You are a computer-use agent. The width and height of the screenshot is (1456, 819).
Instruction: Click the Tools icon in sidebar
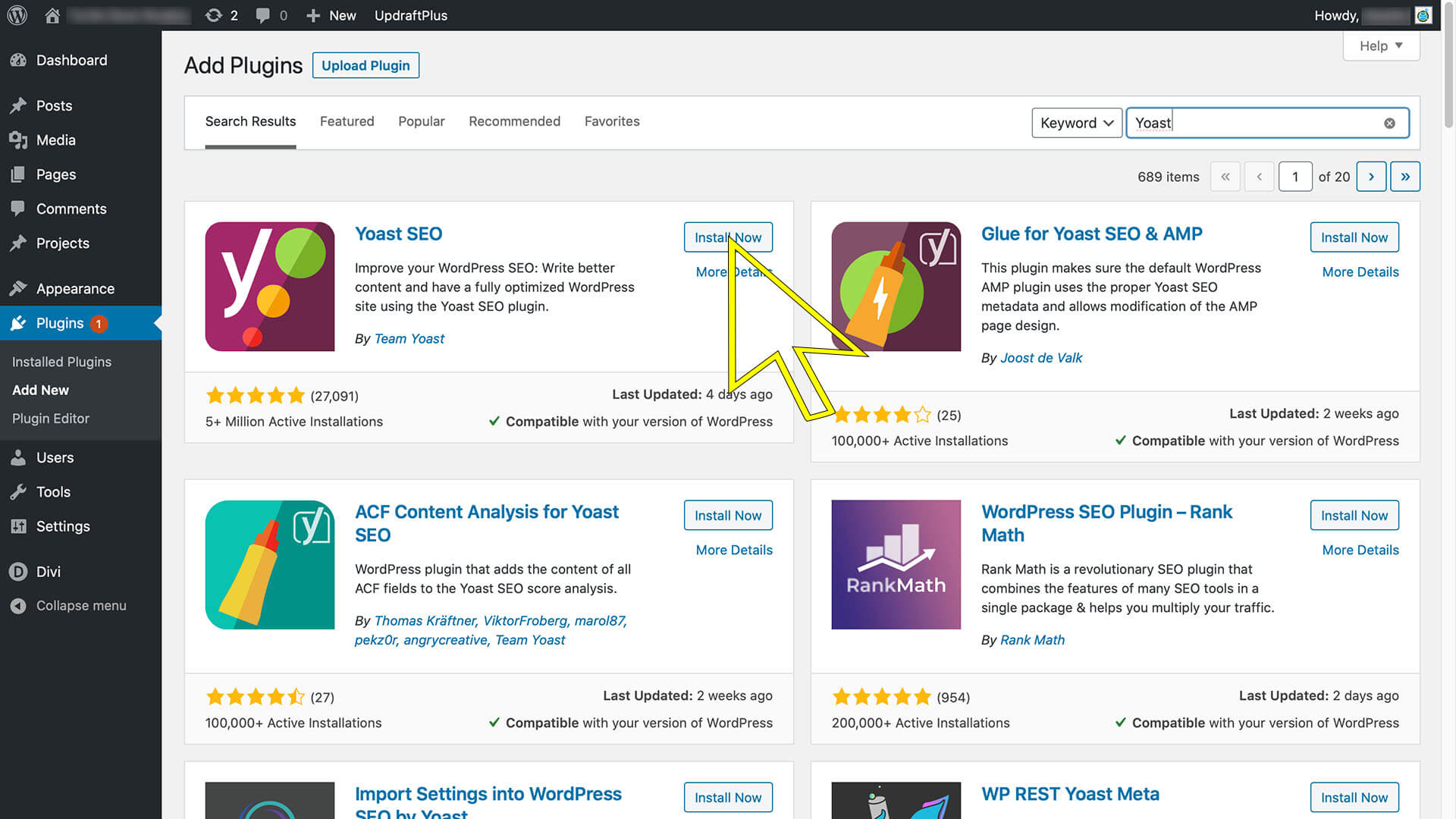point(18,492)
